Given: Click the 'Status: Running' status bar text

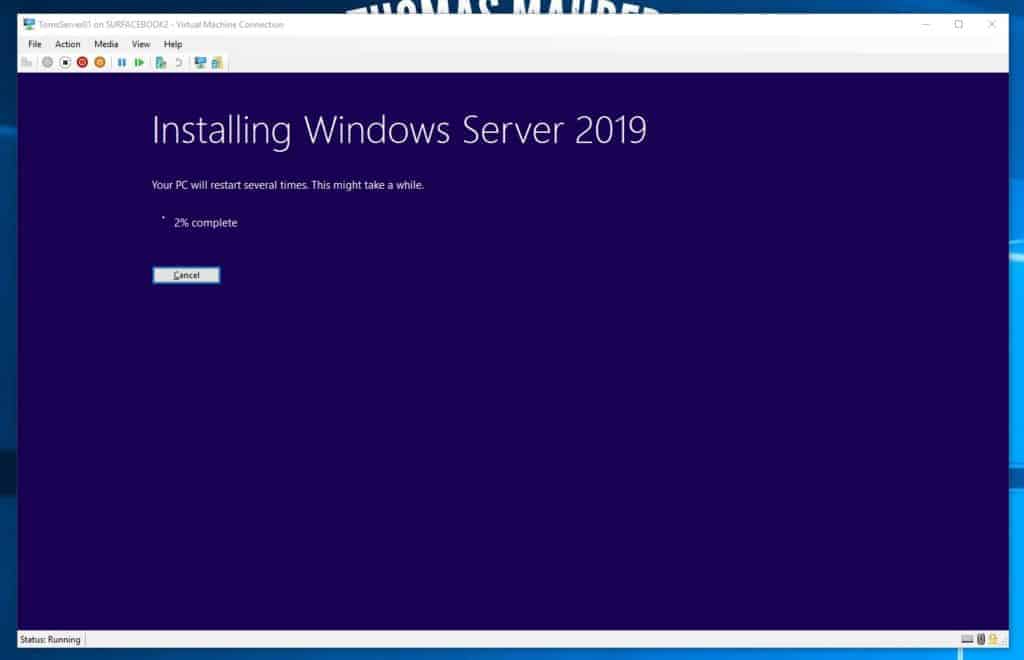Looking at the screenshot, I should pos(50,640).
